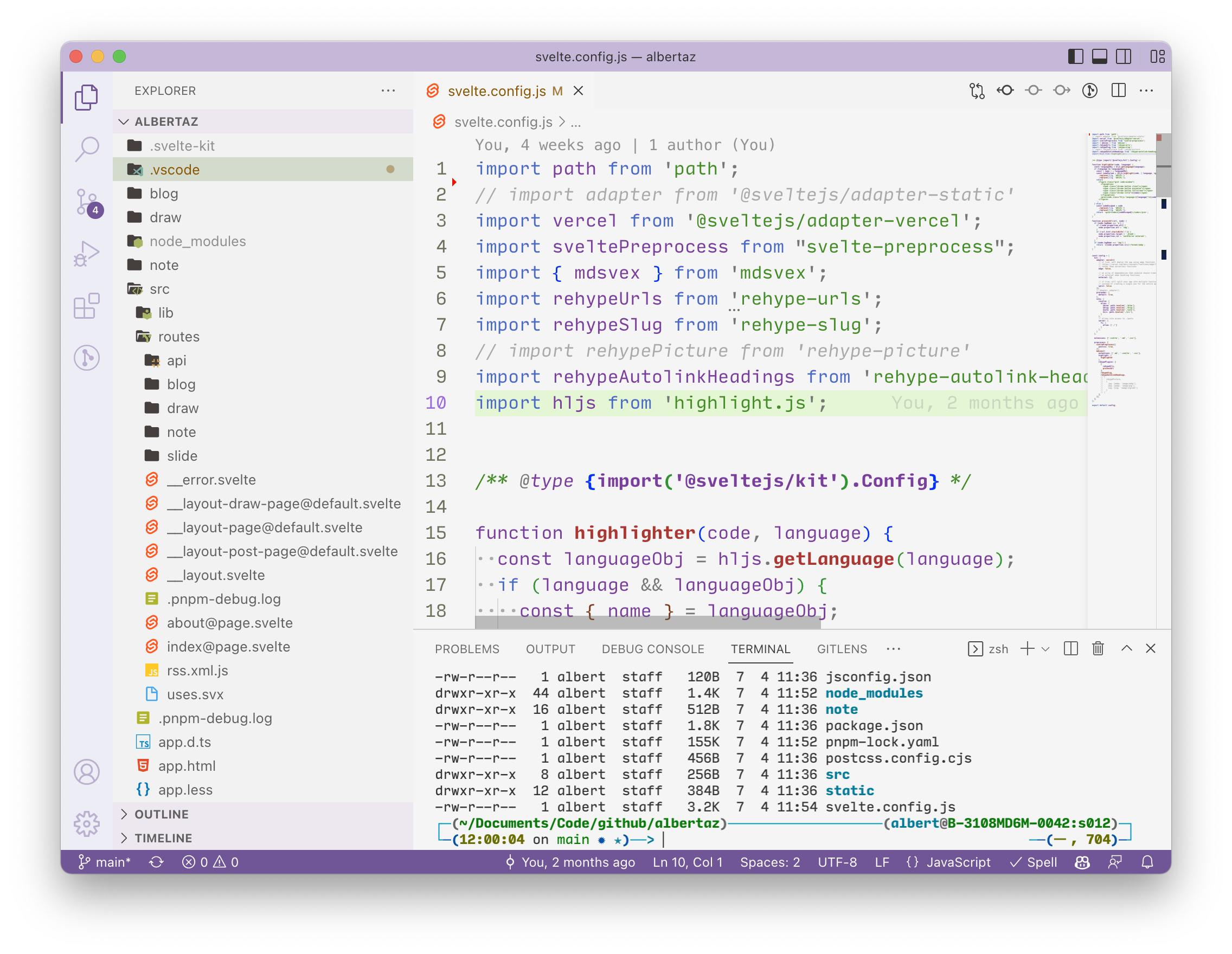Image resolution: width=1232 pixels, height=954 pixels.
Task: Open the Search view in activity bar
Action: [x=87, y=149]
